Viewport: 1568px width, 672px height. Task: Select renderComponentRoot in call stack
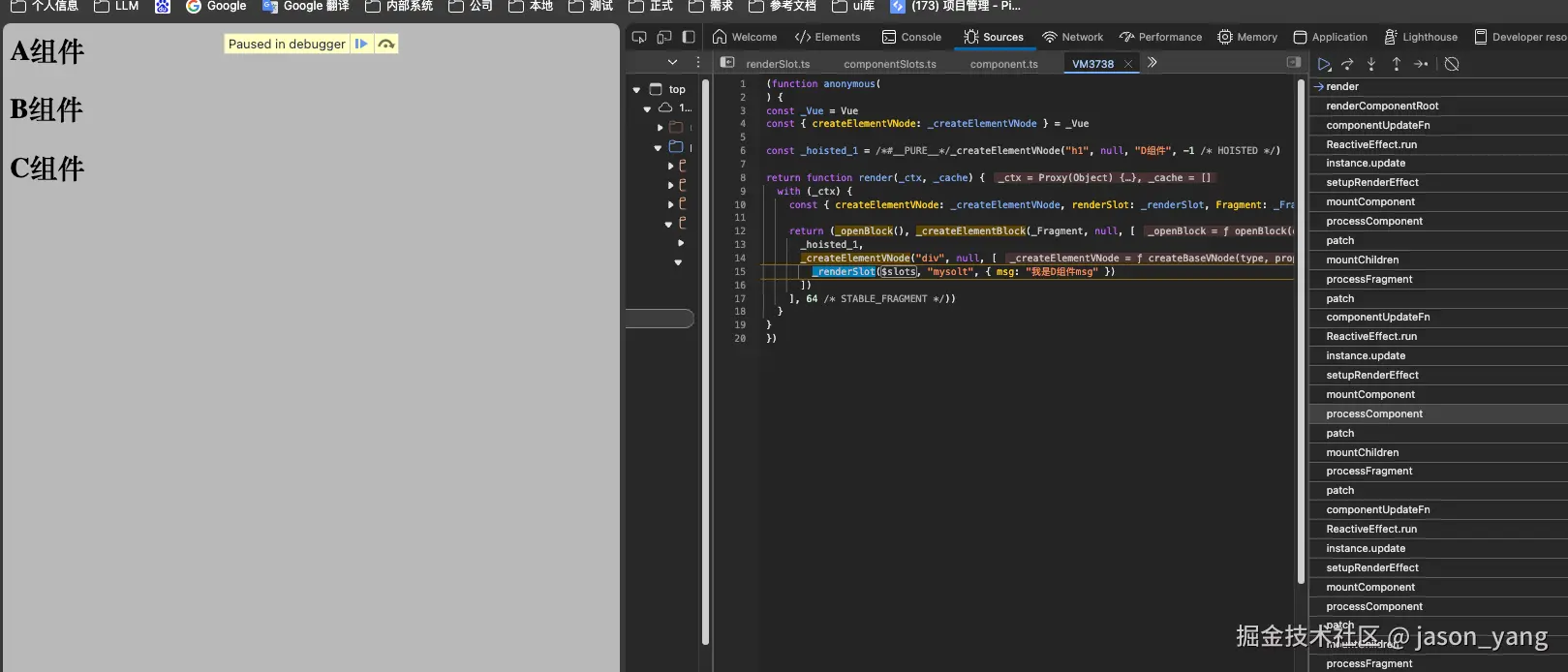[x=1382, y=106]
